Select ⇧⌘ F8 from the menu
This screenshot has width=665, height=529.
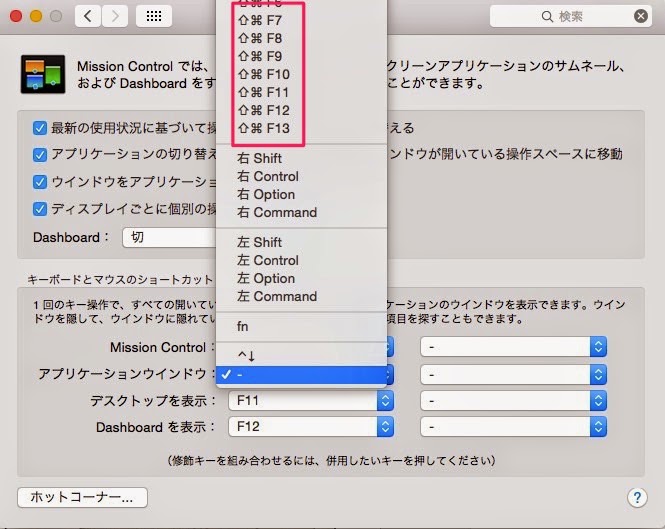[301, 38]
